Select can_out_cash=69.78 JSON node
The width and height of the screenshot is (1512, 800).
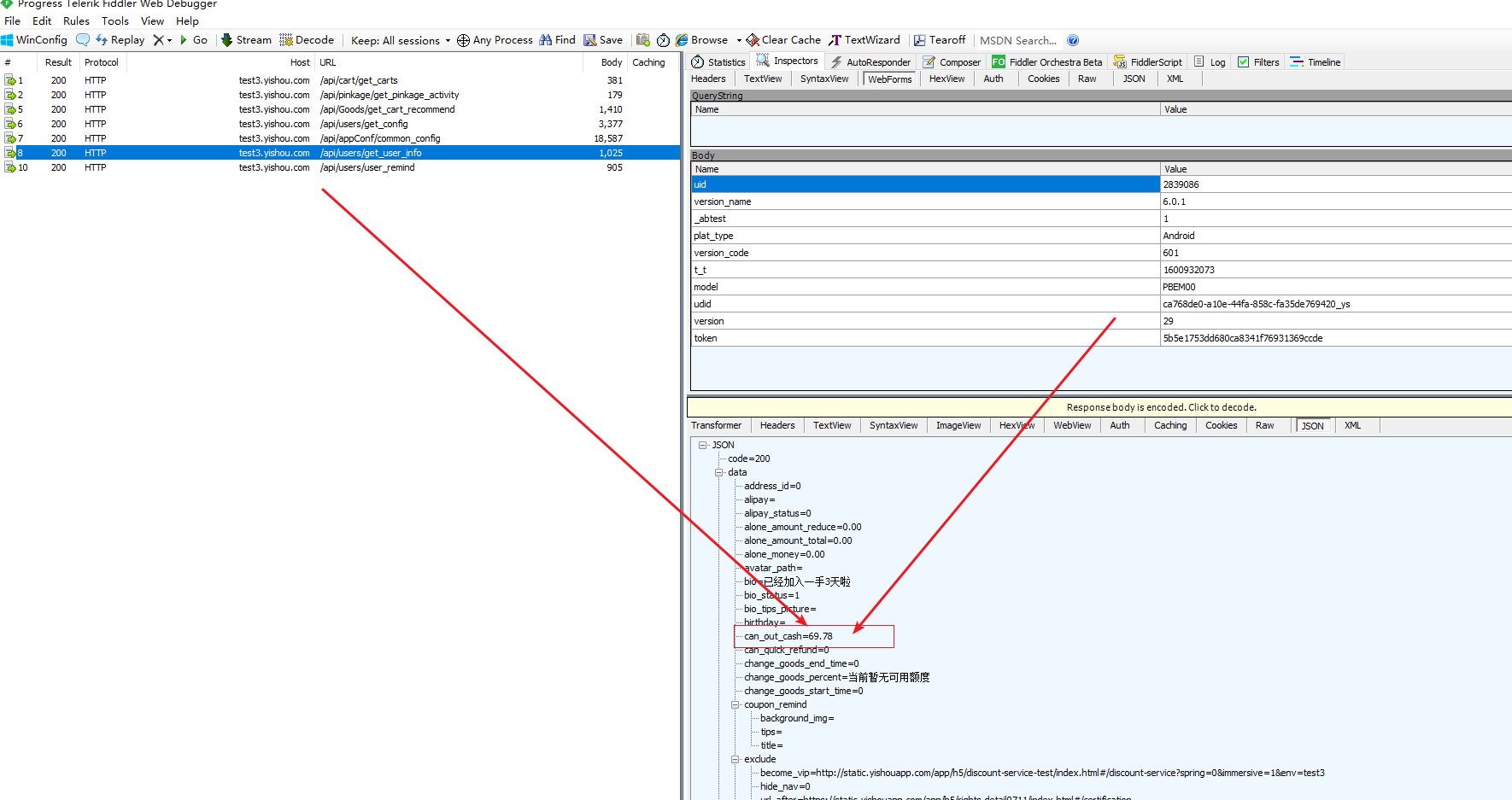coord(788,636)
